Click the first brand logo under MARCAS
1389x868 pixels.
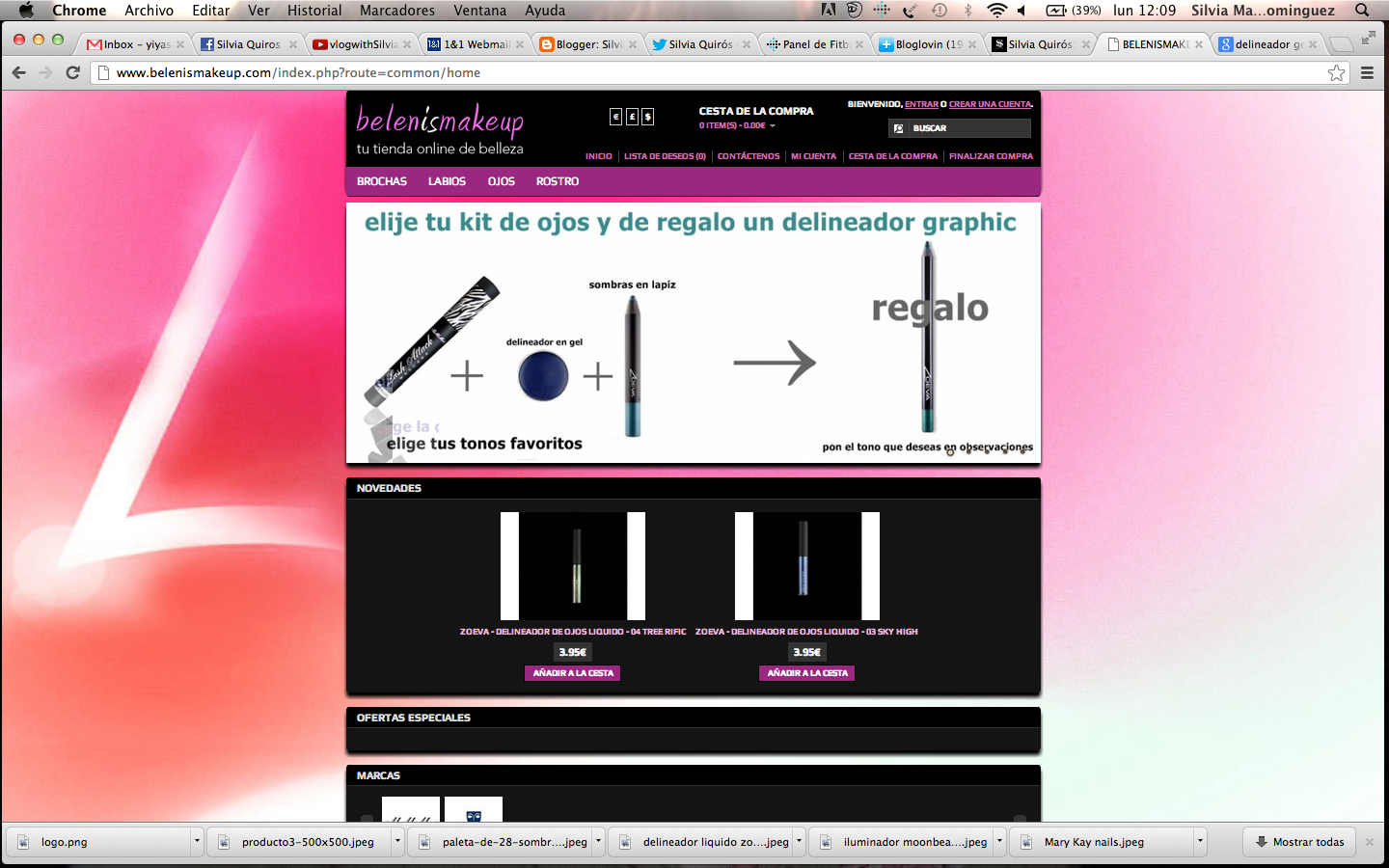411,809
